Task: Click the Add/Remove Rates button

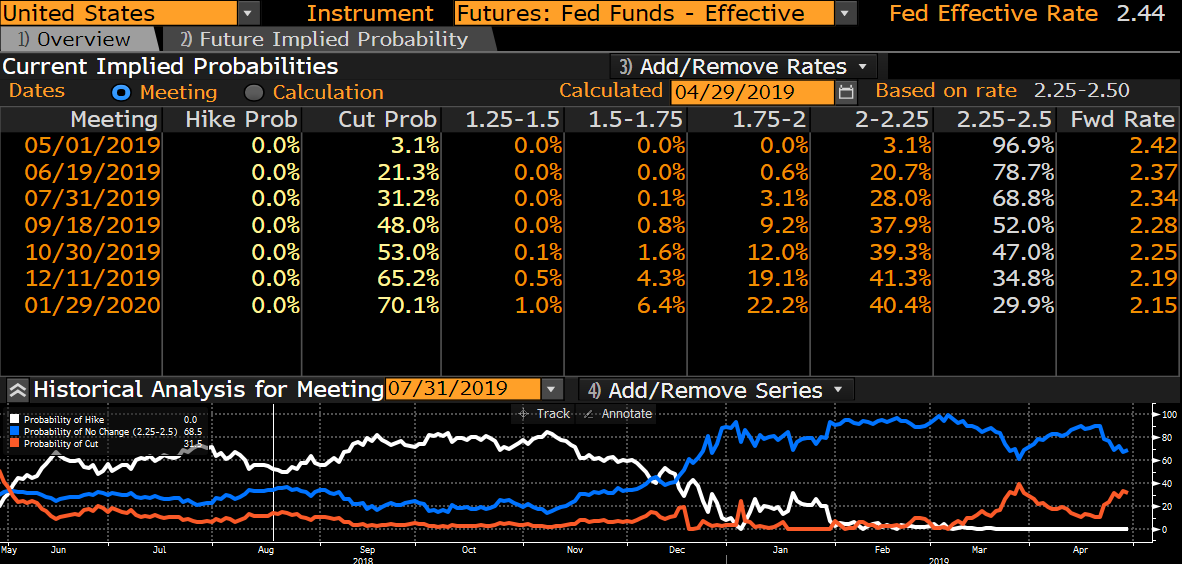Action: tap(745, 66)
